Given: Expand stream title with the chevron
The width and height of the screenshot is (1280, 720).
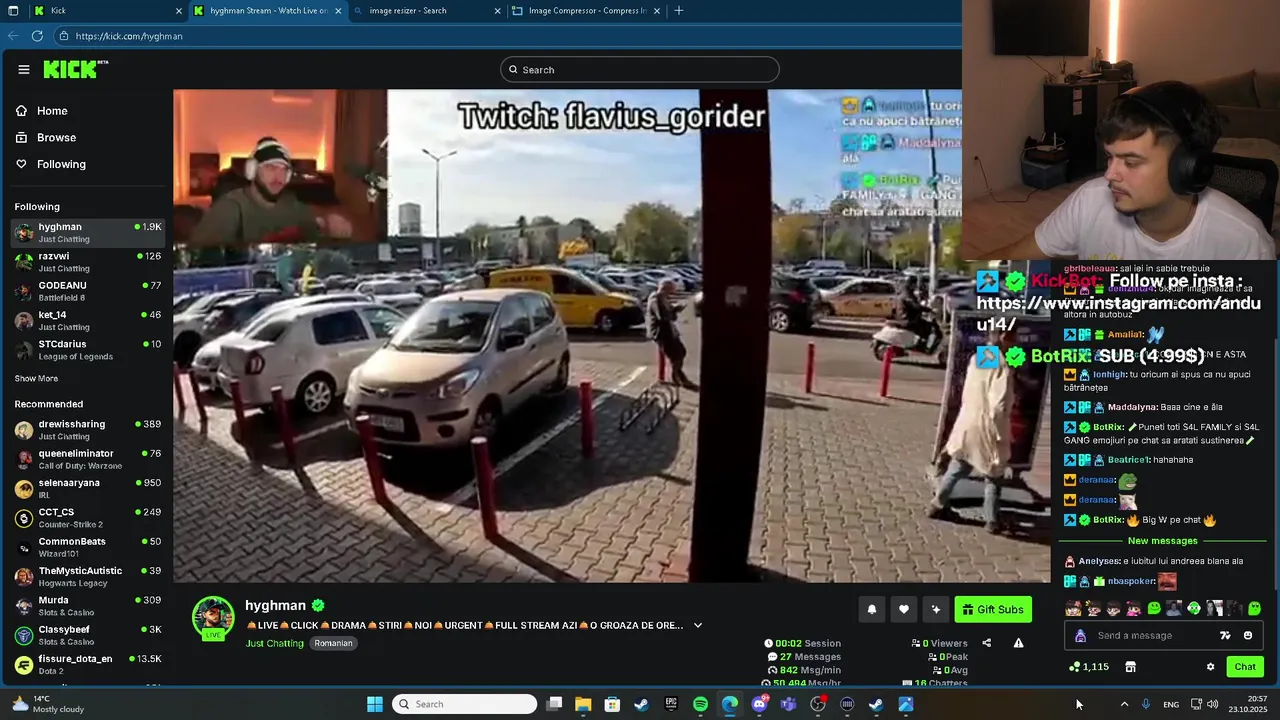Looking at the screenshot, I should pos(698,625).
